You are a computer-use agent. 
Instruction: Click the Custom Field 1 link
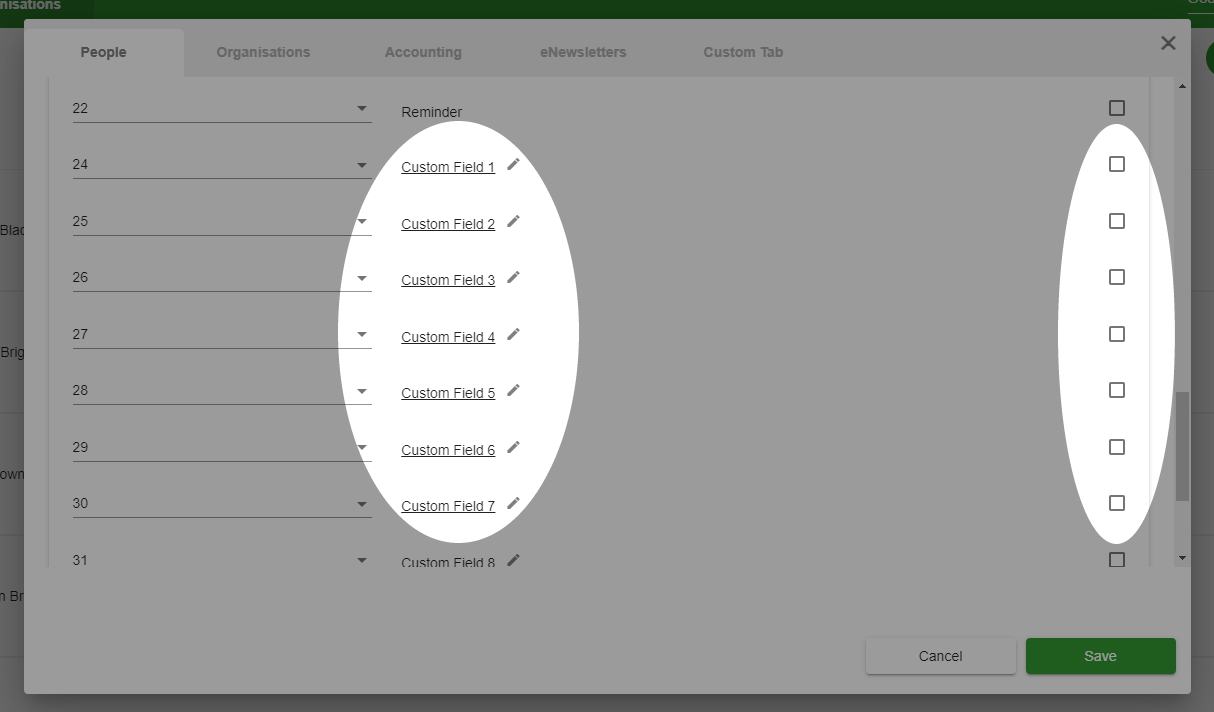pos(448,167)
